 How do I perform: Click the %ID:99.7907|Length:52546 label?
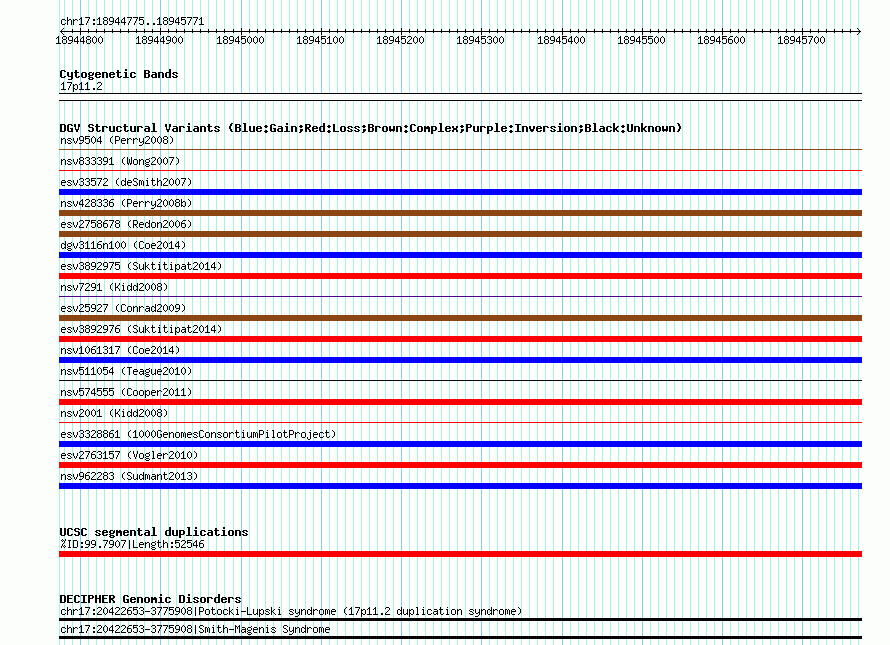[132, 545]
